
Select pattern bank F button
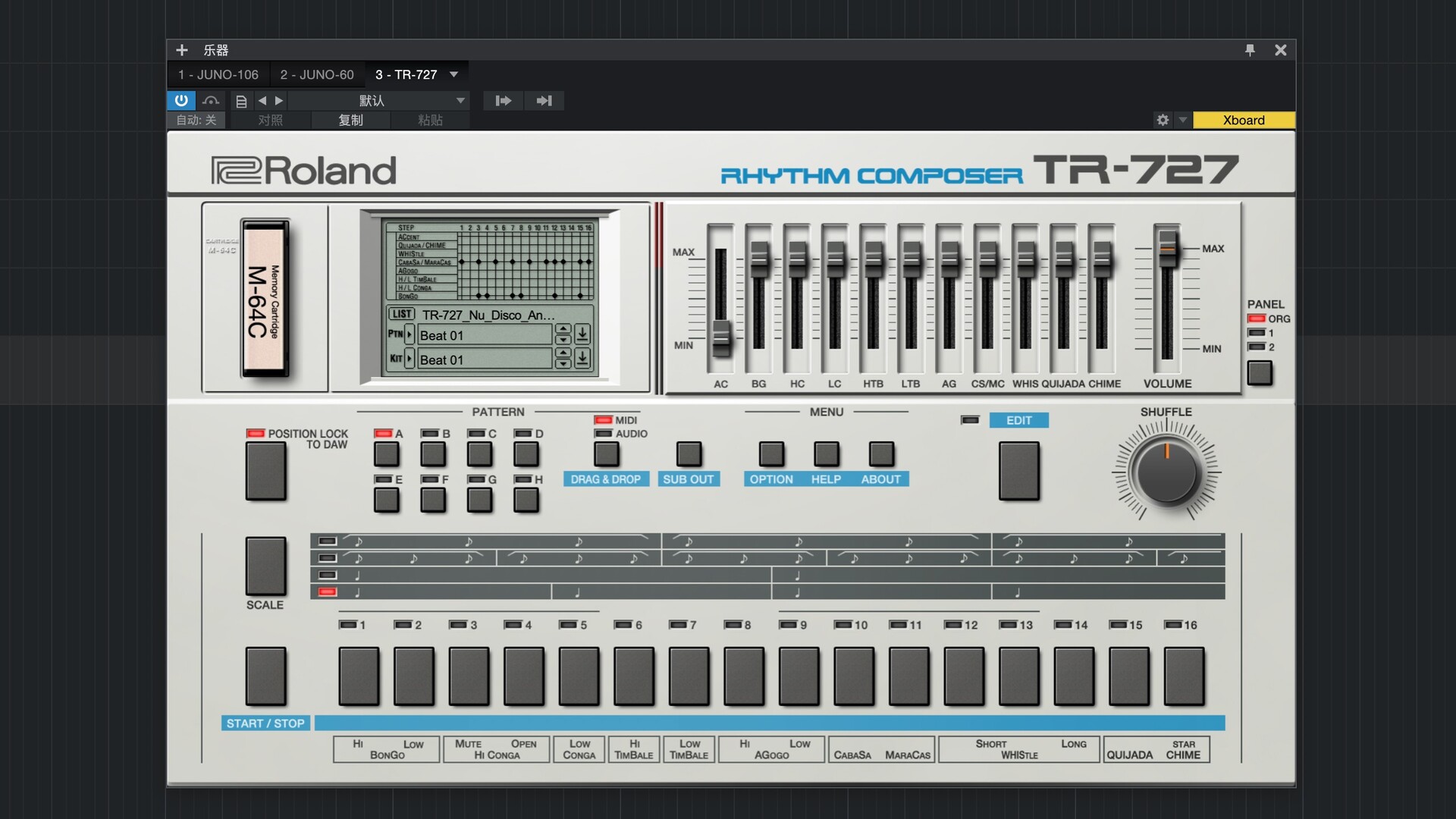(433, 500)
